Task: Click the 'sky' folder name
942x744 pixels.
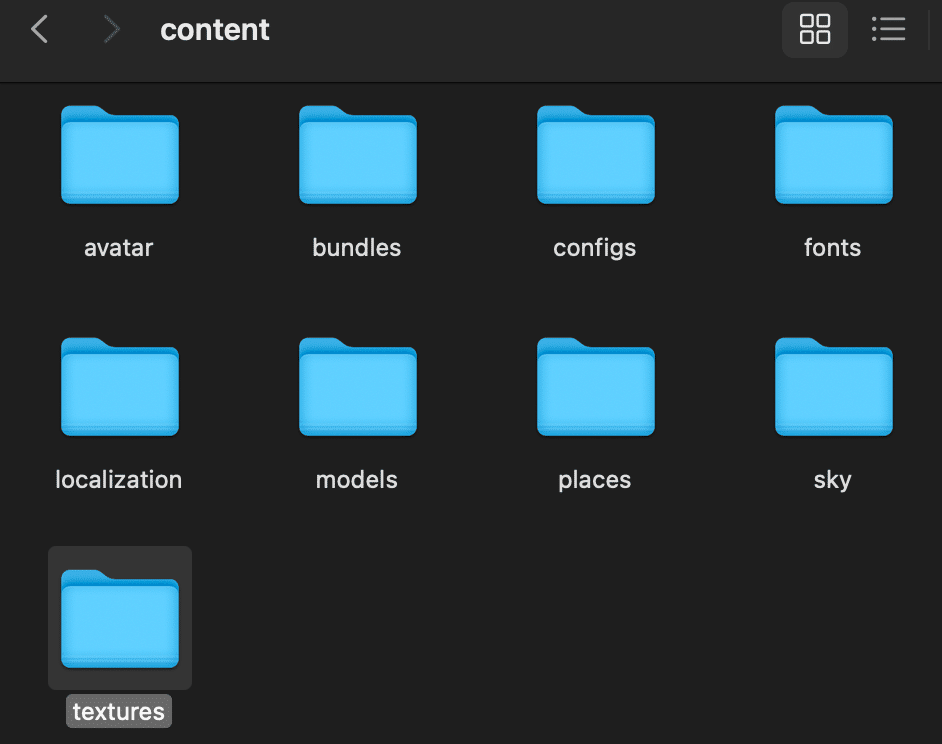Action: pyautogui.click(x=833, y=481)
